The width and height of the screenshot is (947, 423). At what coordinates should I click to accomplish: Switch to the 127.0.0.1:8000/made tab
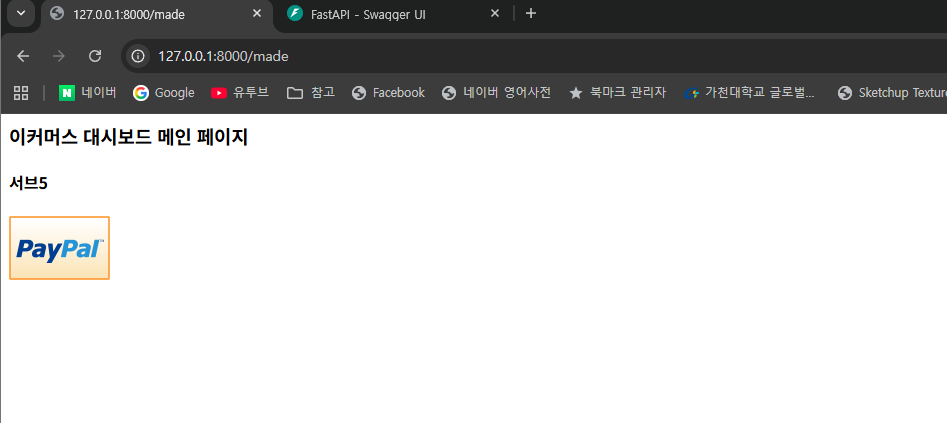click(x=157, y=15)
